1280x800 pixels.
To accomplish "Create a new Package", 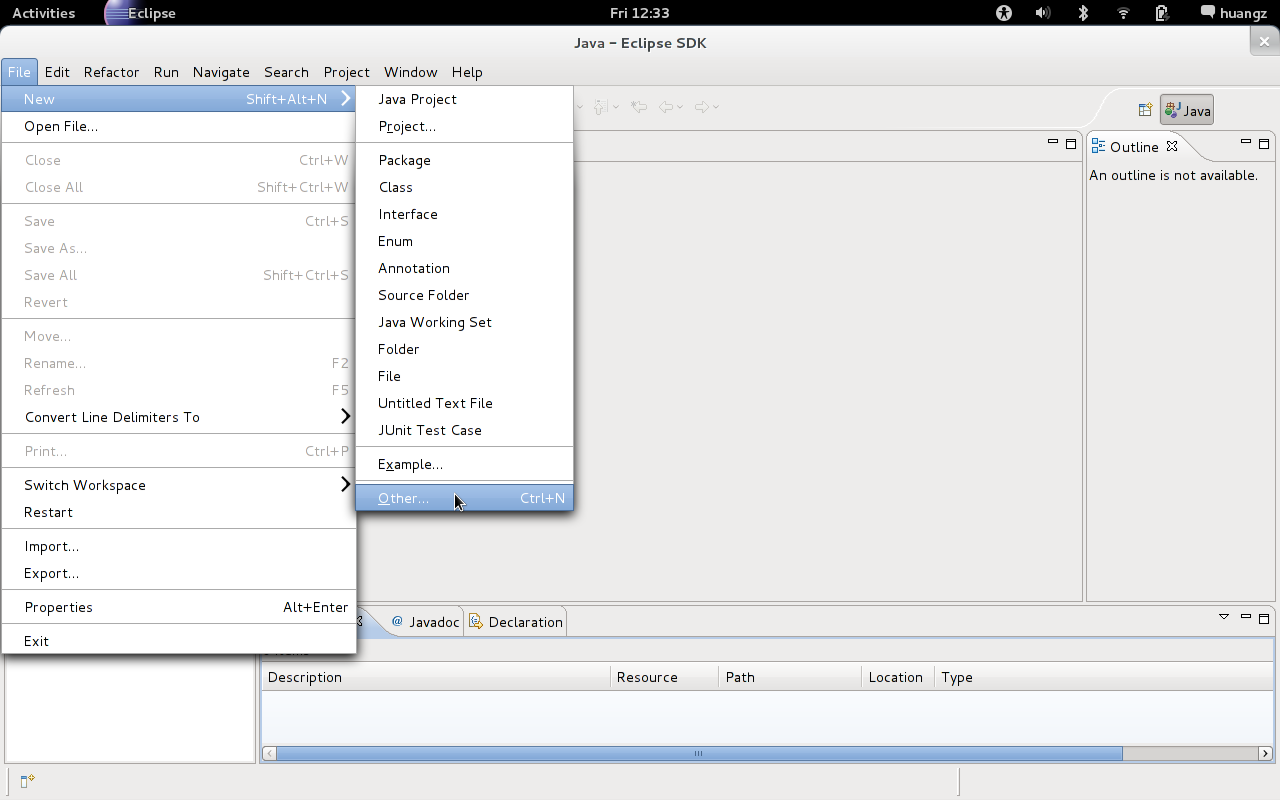I will 464,160.
